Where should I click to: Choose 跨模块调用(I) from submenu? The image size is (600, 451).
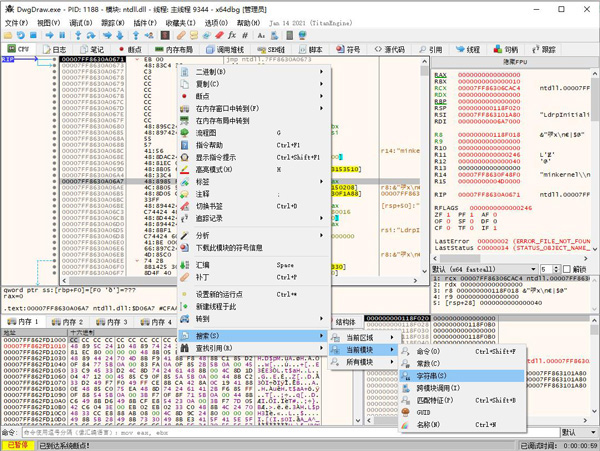[461, 388]
